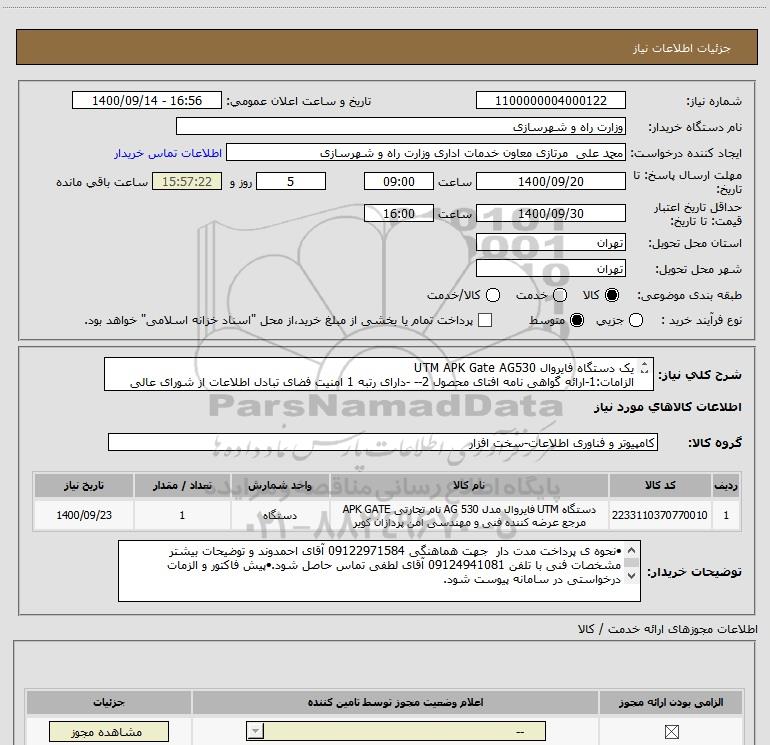Click the general need description text box
770x745 pixels.
pos(379,374)
